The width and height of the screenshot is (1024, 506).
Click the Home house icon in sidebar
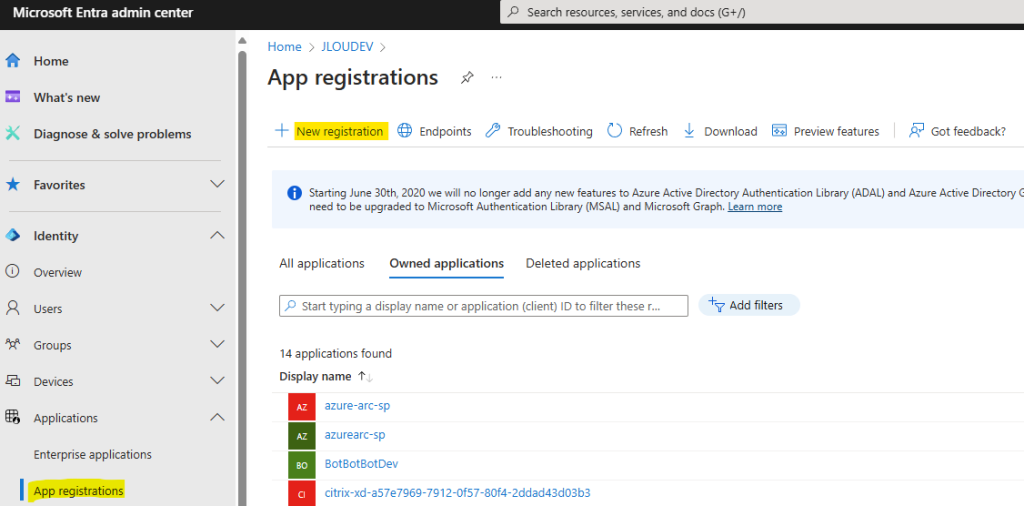(12, 61)
